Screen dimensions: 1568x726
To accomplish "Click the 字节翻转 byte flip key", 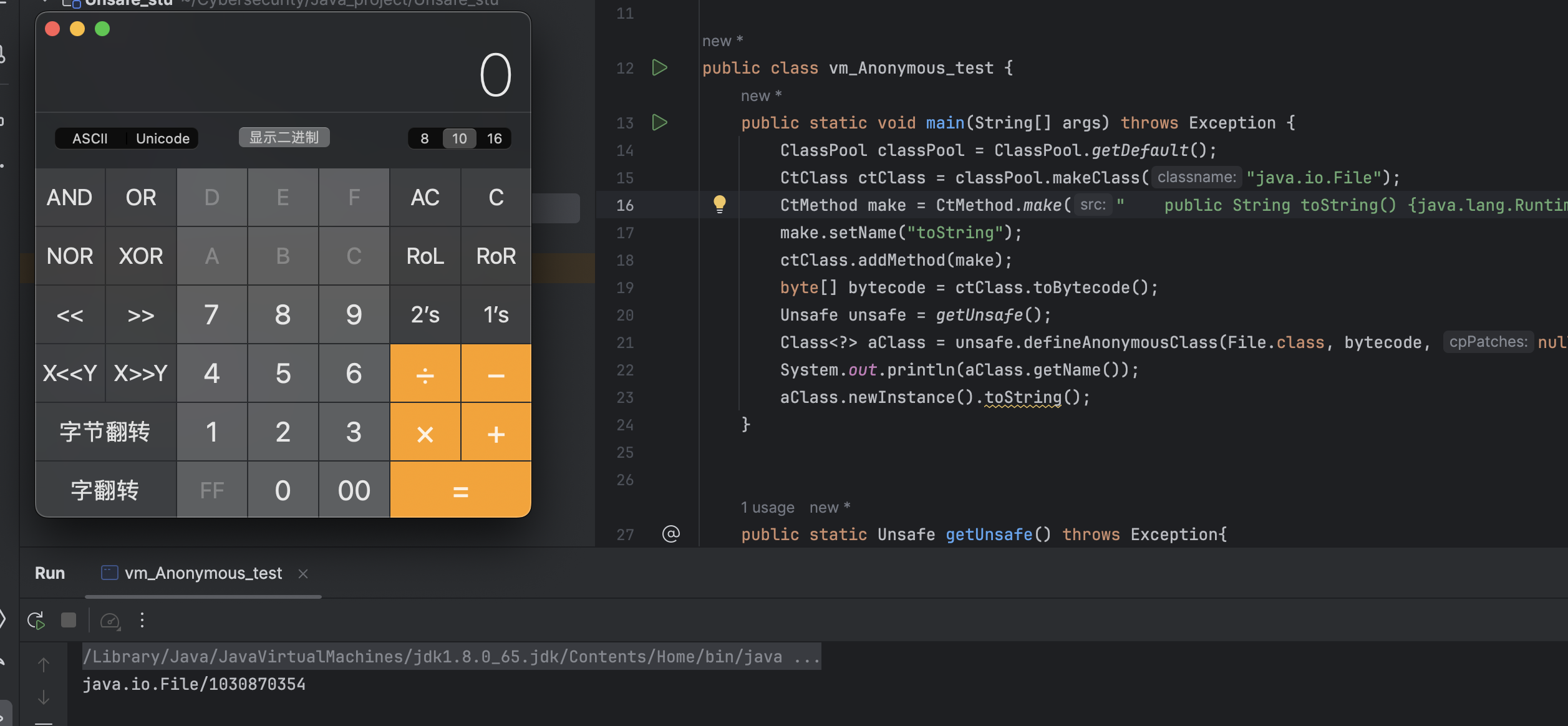I will pos(105,432).
